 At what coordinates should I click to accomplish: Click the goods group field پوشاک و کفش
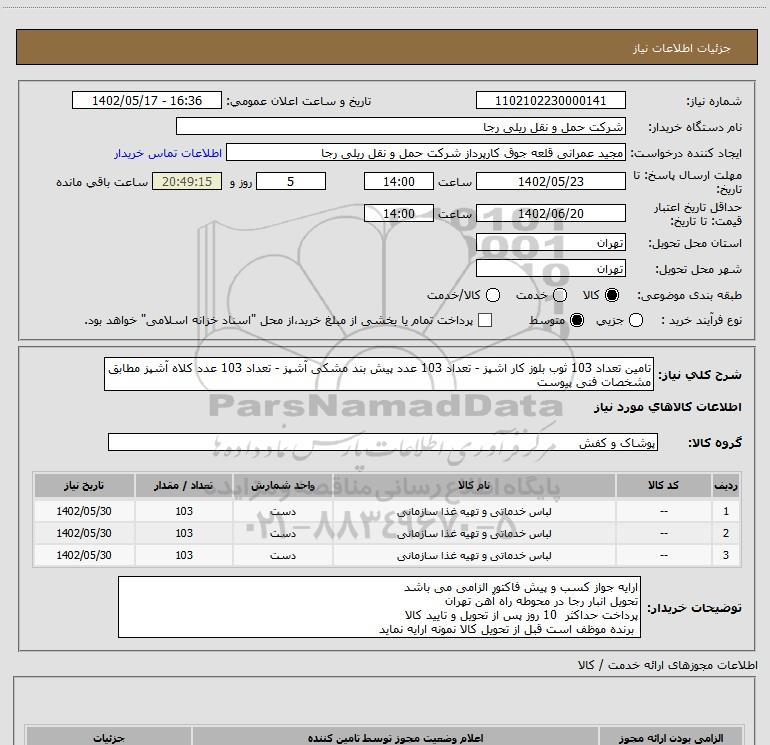(x=383, y=442)
